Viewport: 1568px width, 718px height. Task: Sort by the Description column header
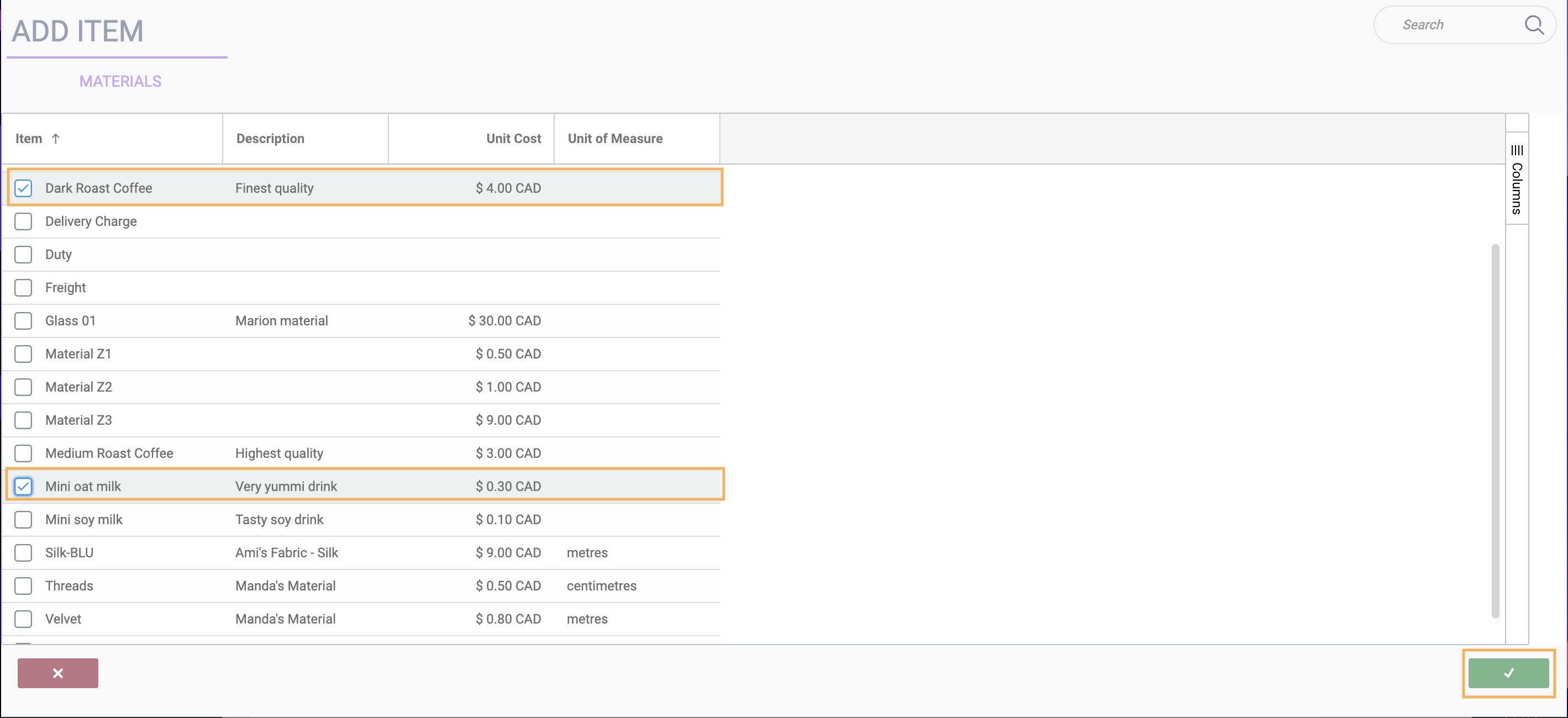(x=270, y=139)
